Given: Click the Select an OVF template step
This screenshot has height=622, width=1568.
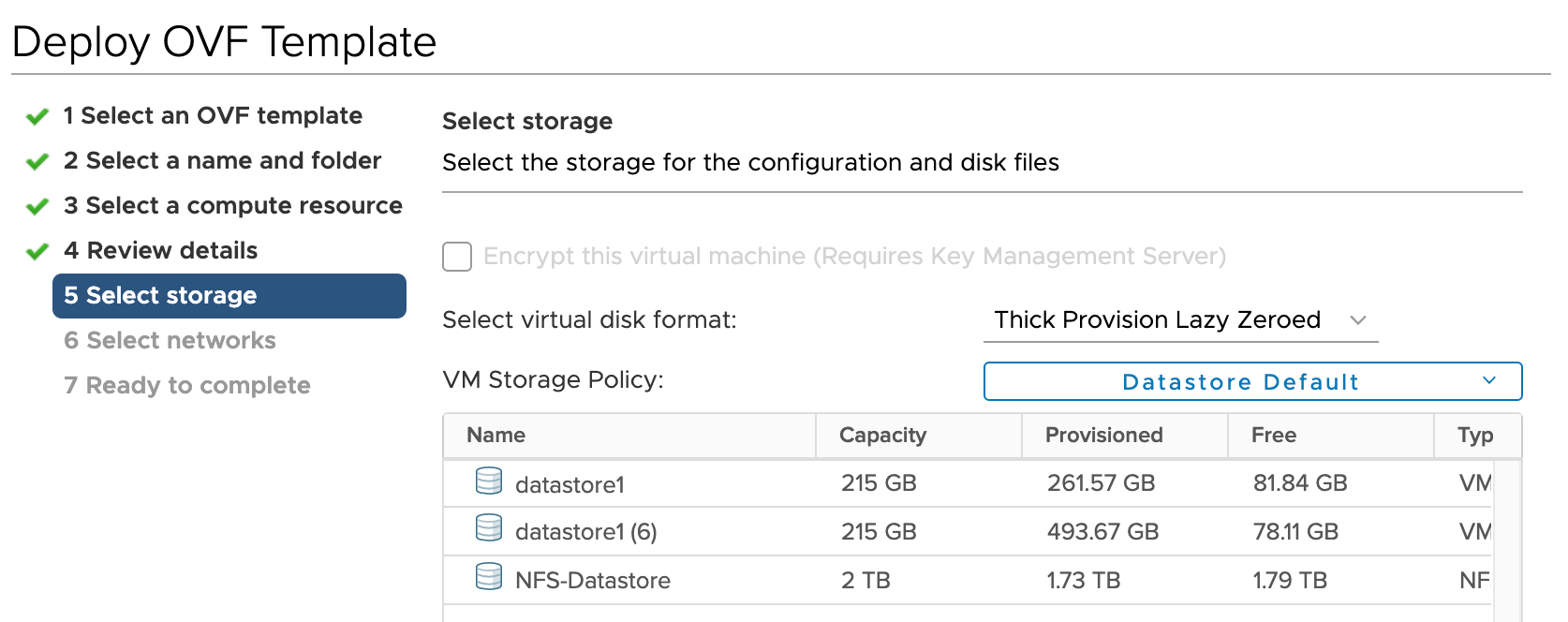Looking at the screenshot, I should click(212, 115).
